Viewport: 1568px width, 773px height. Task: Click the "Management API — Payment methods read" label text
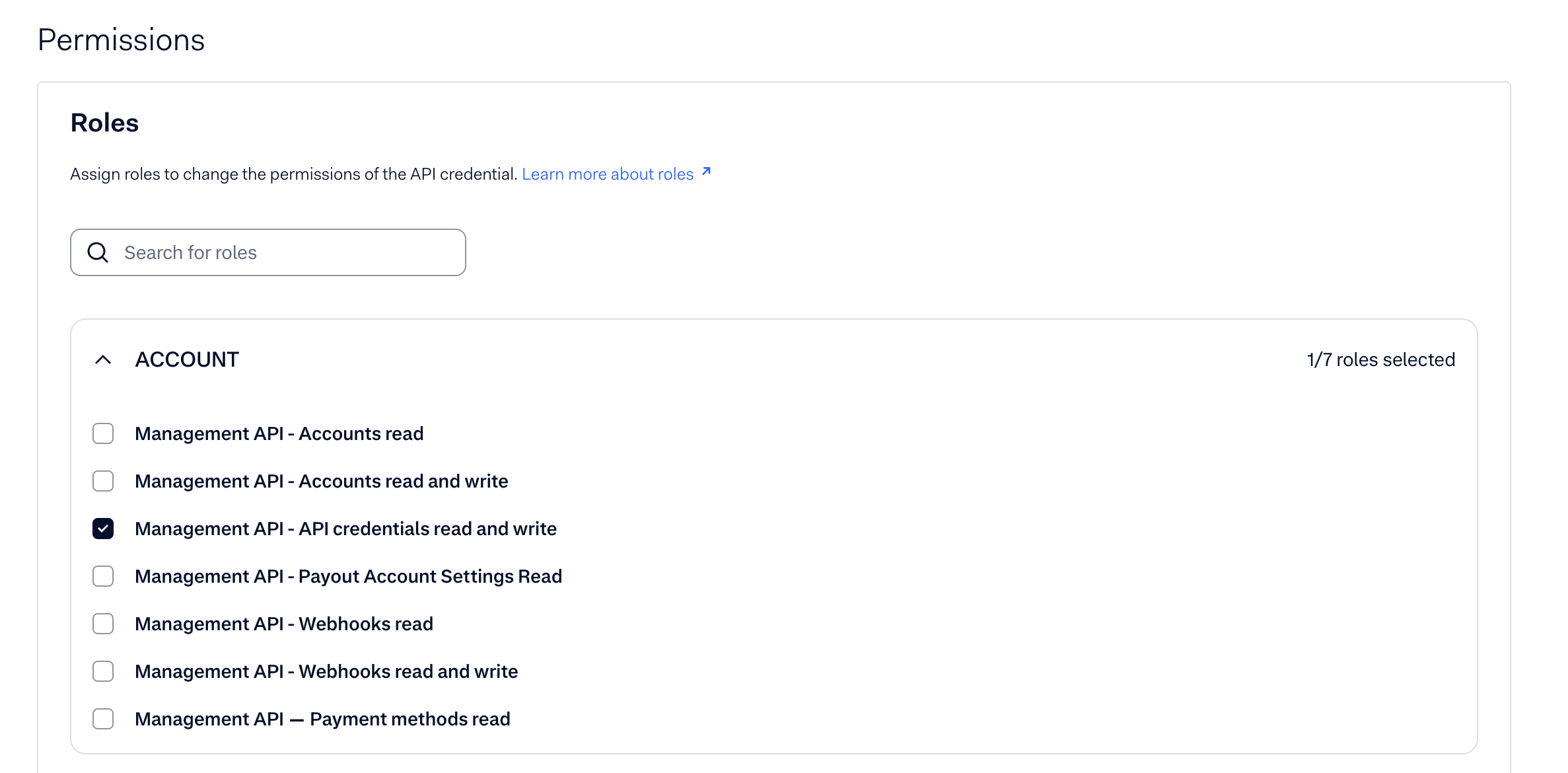click(322, 719)
